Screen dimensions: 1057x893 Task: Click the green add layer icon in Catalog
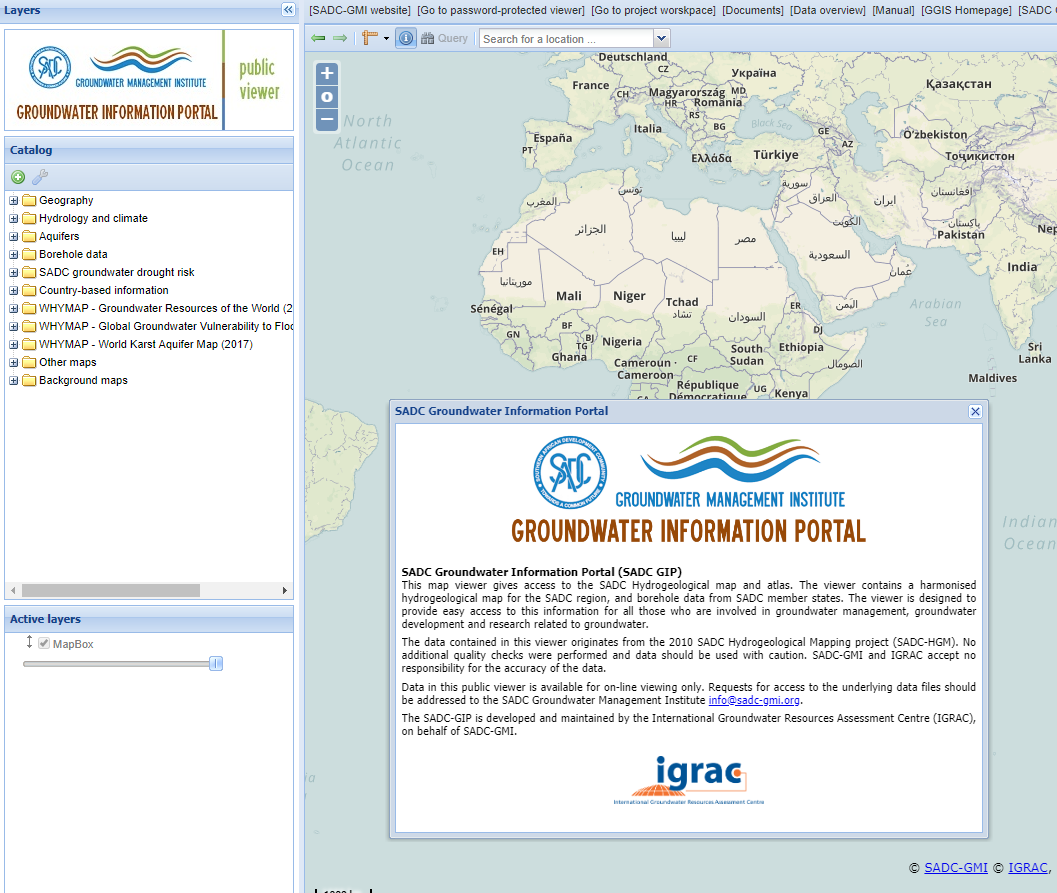point(18,177)
